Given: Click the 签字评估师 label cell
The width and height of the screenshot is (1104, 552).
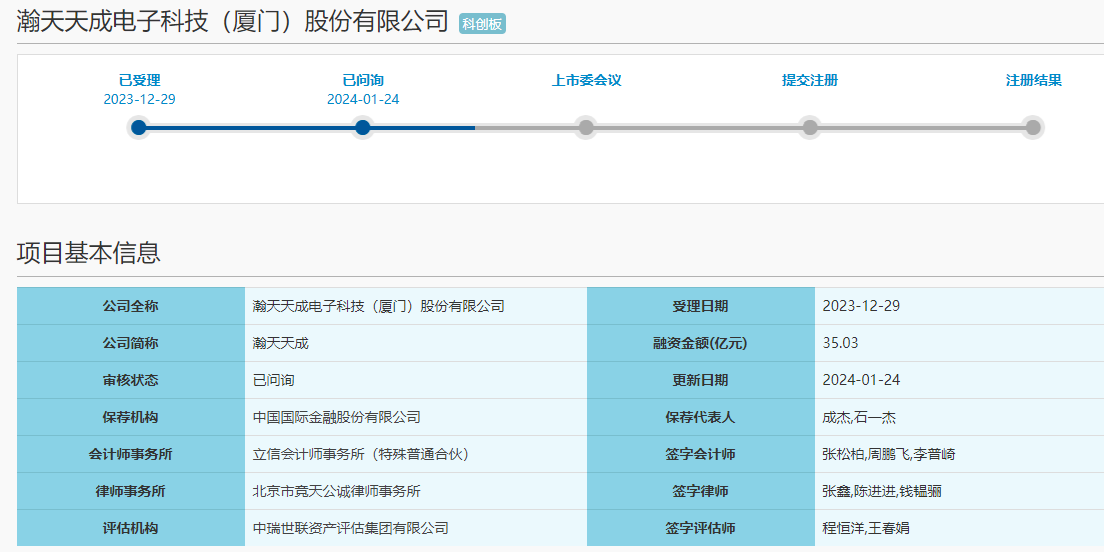Looking at the screenshot, I should coord(701,528).
